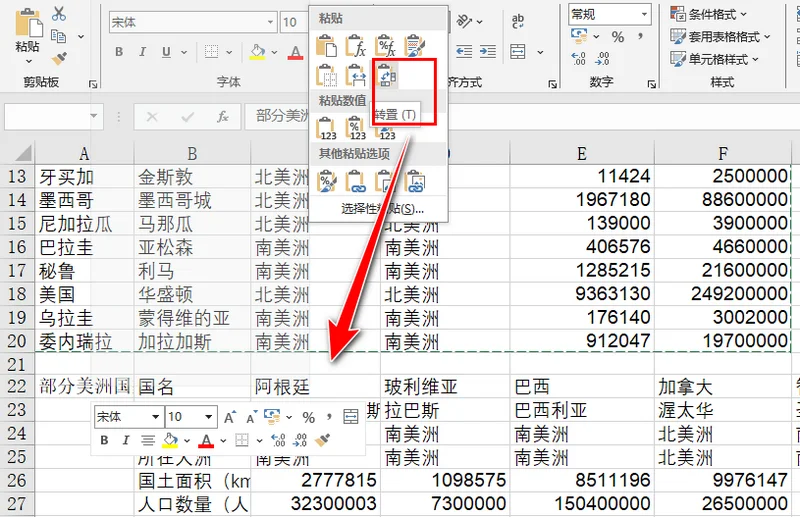Click ribbon red Font Color A
This screenshot has width=800, height=517.
click(x=295, y=52)
